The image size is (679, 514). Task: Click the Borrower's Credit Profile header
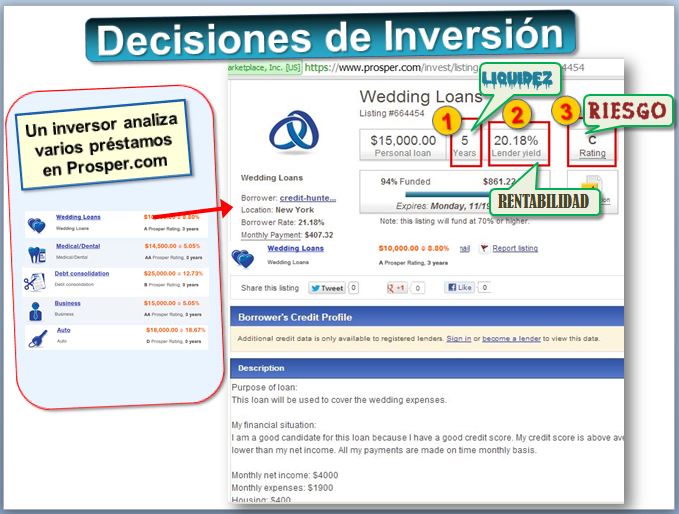tap(427, 317)
